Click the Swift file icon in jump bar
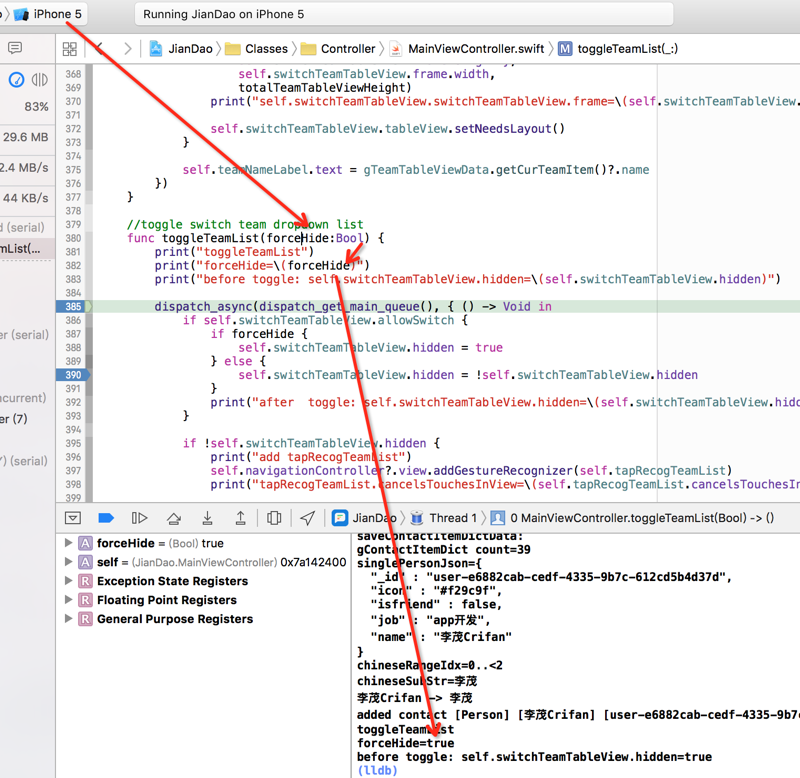The image size is (800, 778). point(396,49)
